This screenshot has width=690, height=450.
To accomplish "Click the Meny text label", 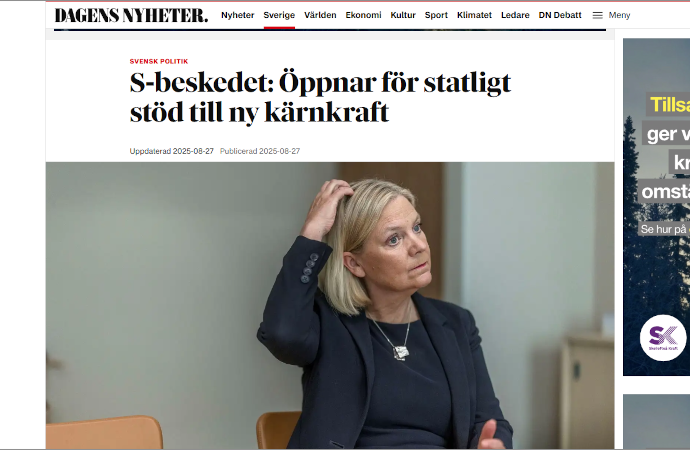I will point(619,15).
